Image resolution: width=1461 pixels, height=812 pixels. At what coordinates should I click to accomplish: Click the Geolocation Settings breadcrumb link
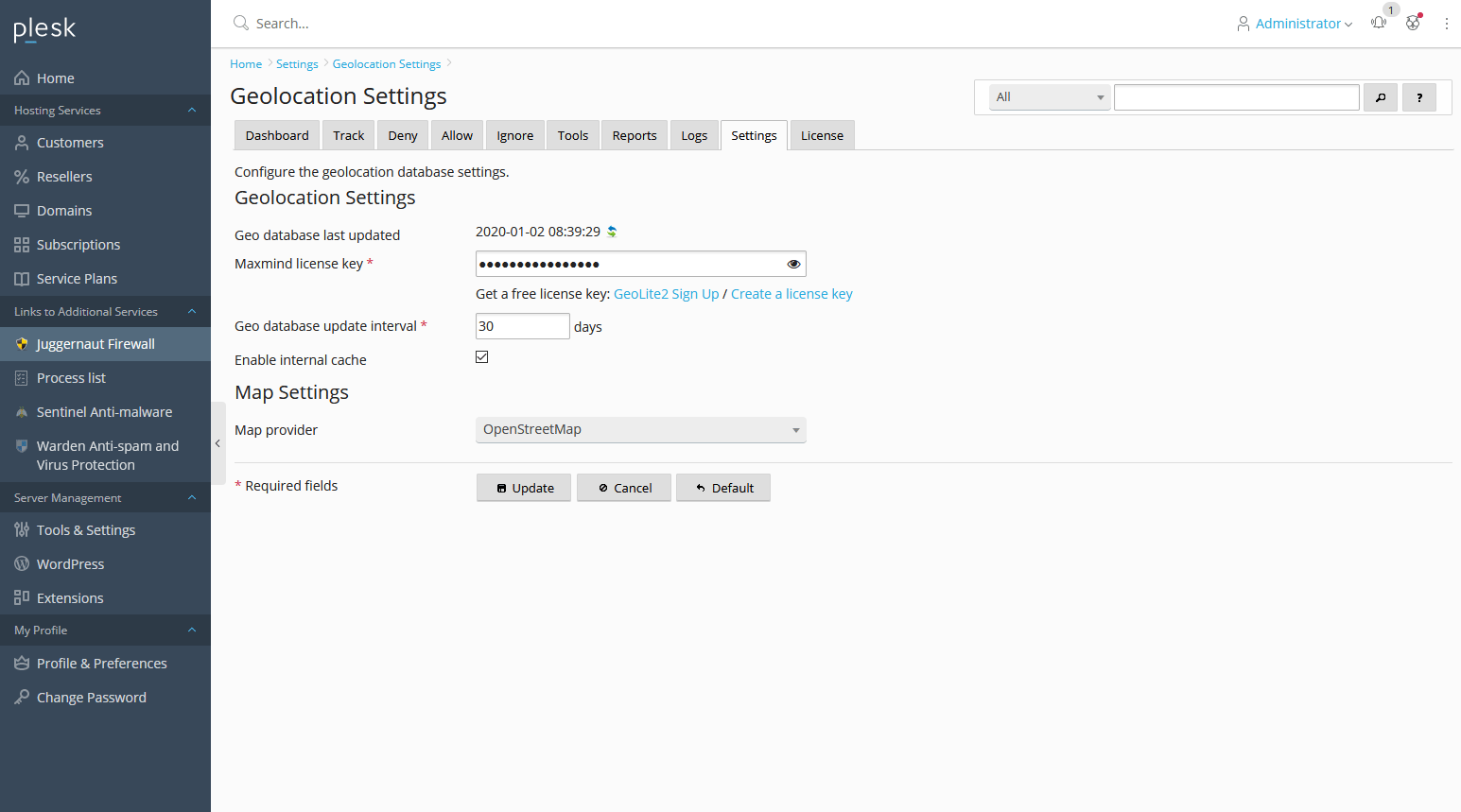pos(387,64)
